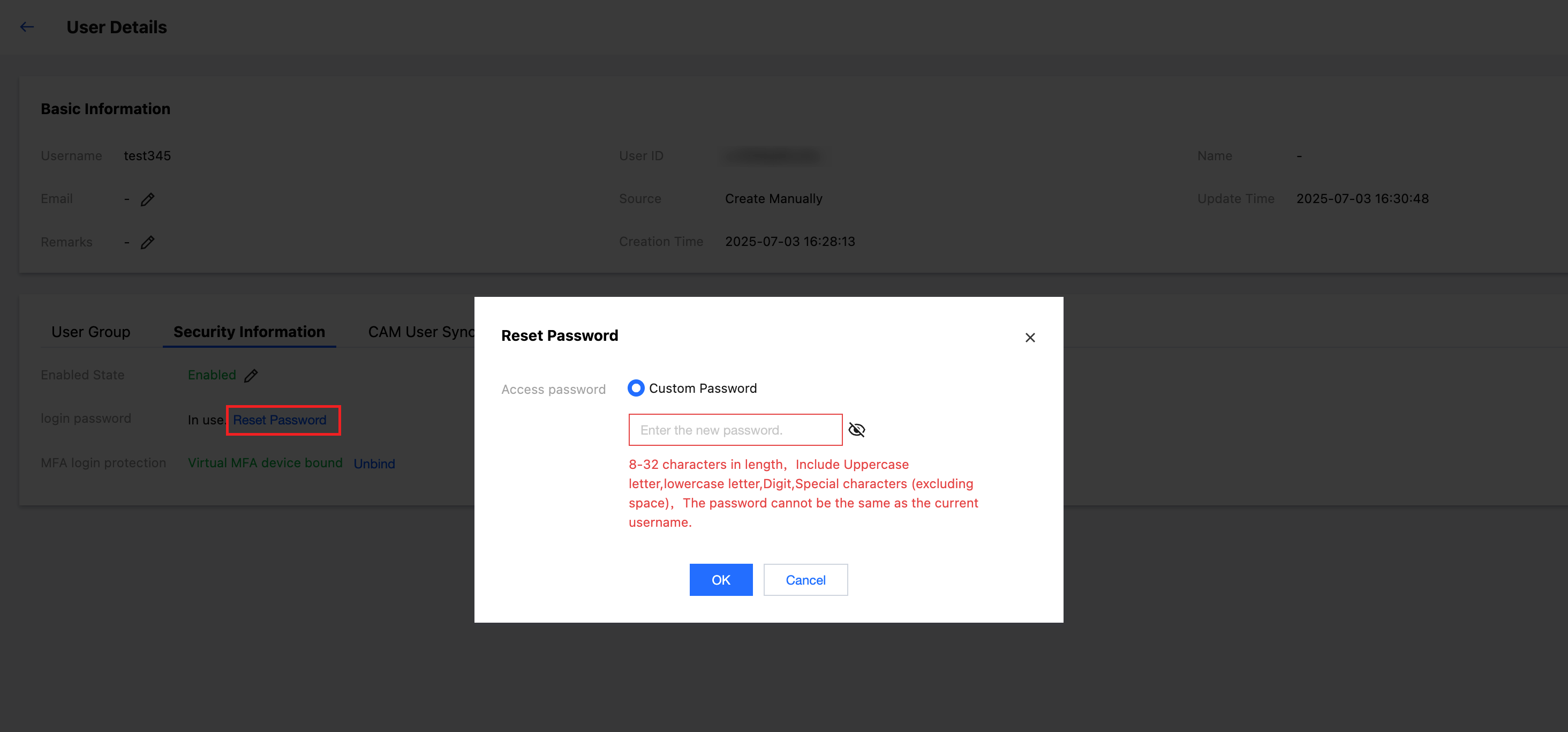The width and height of the screenshot is (1568, 732).
Task: Cancel the Reset Password dialog
Action: 805,580
